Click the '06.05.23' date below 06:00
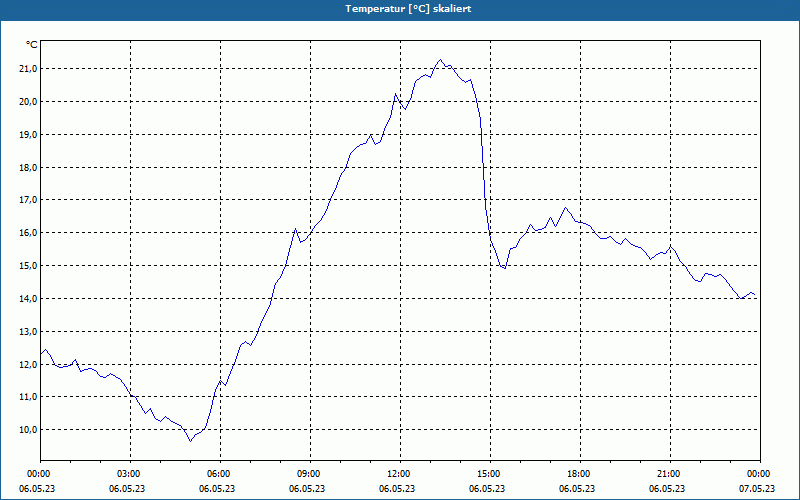Screen dimensions: 800x500 (217, 488)
